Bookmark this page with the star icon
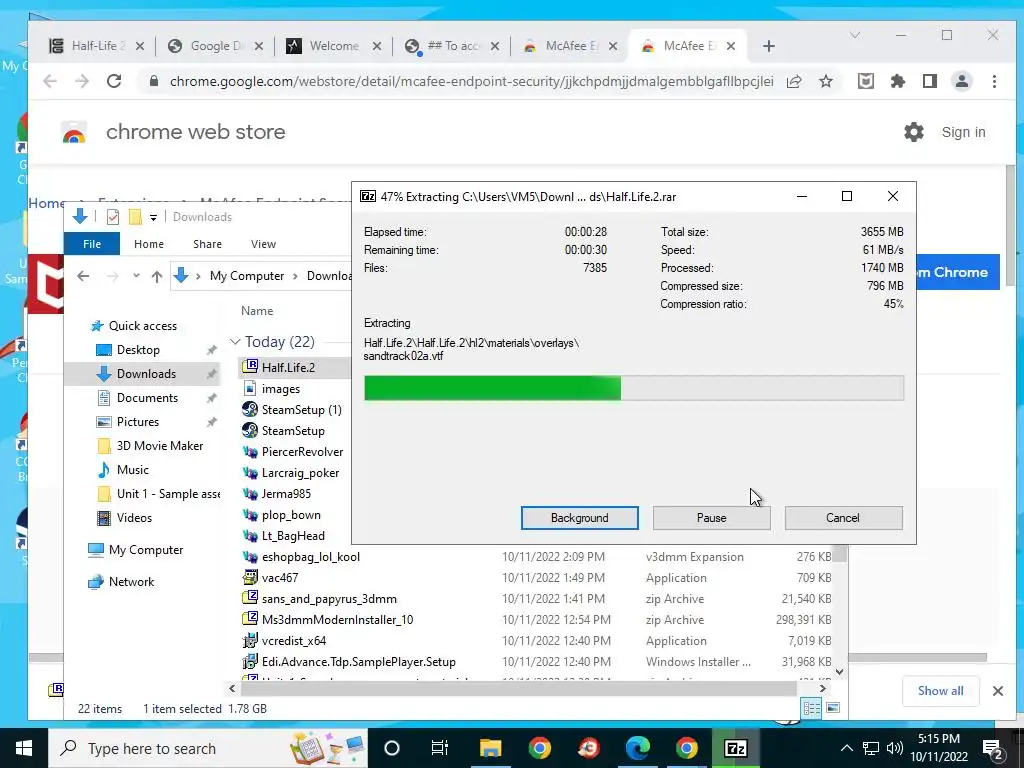1024x768 pixels. (x=826, y=81)
